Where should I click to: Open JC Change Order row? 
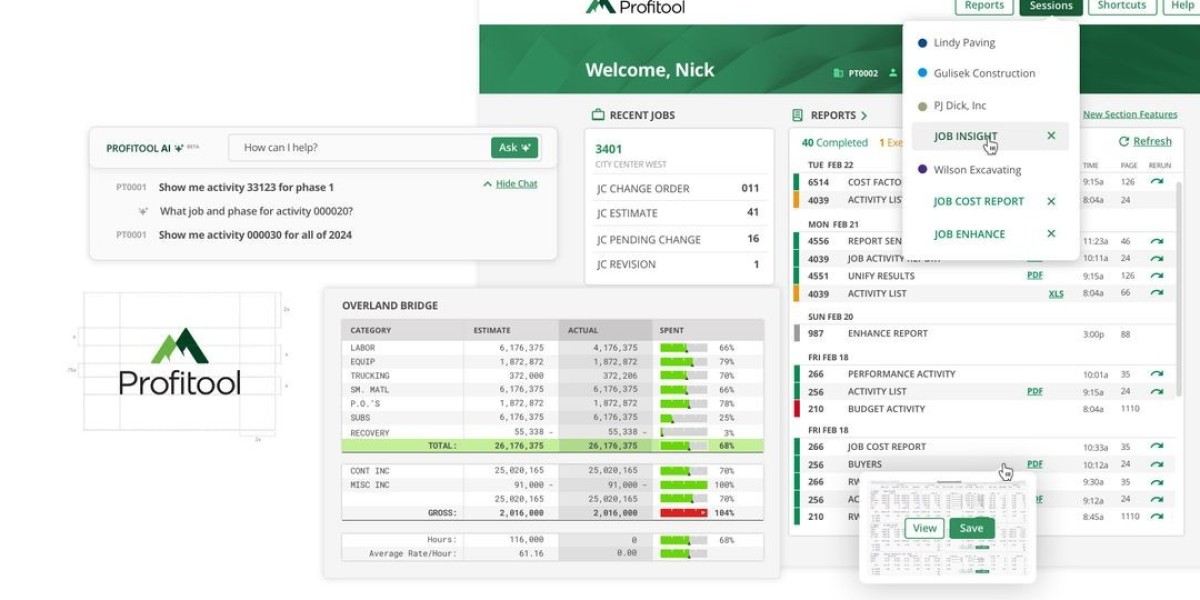point(678,188)
